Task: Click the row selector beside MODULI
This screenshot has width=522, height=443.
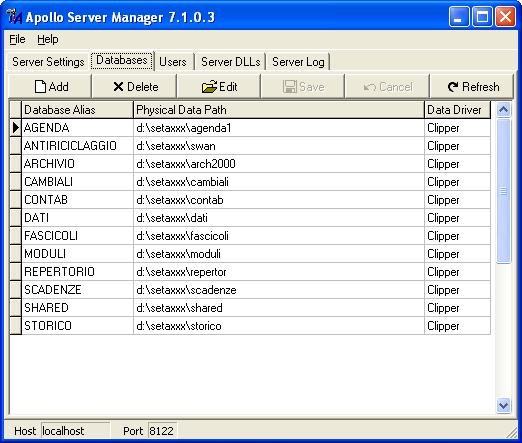Action: (15, 254)
